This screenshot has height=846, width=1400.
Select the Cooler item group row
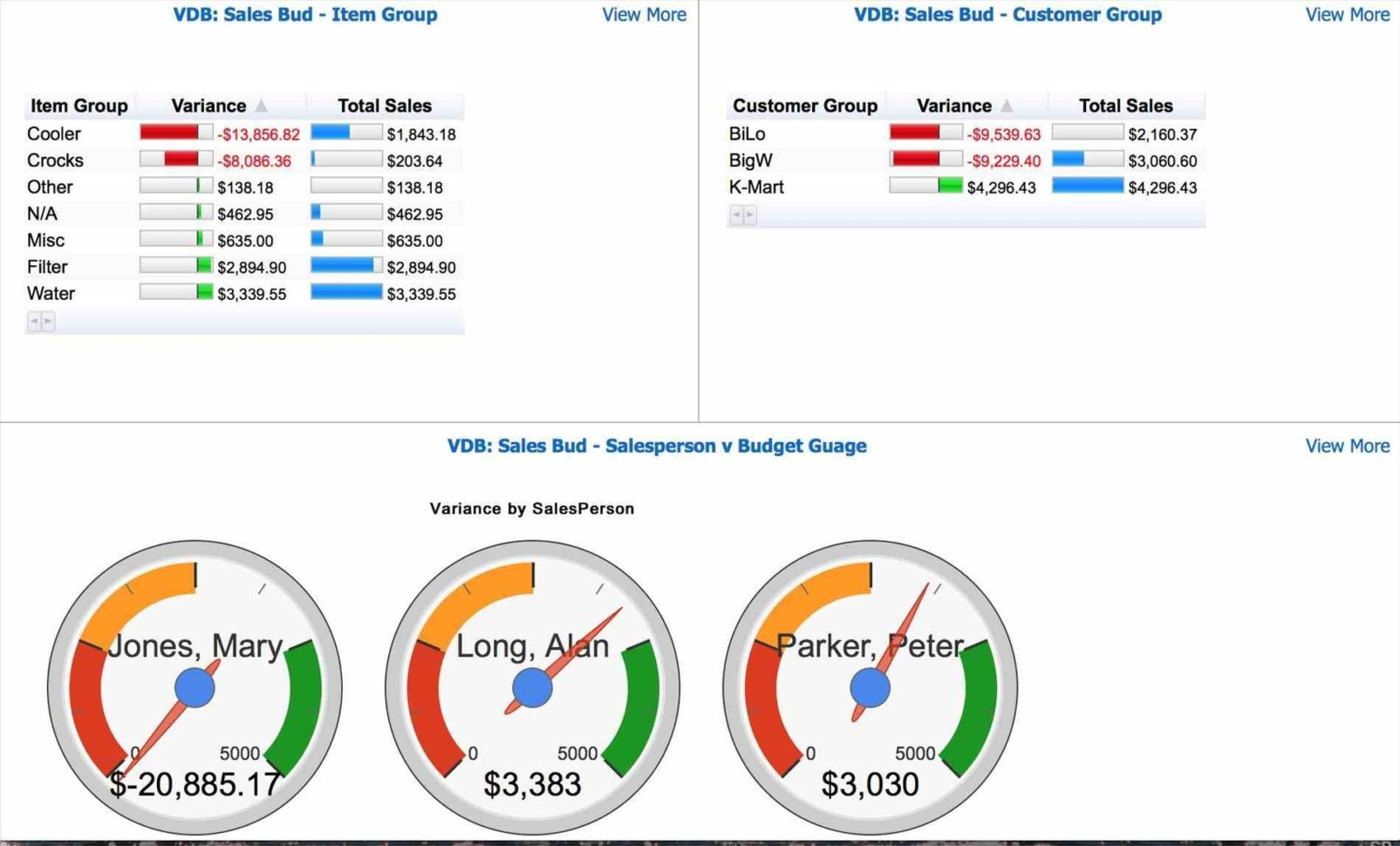click(x=244, y=133)
